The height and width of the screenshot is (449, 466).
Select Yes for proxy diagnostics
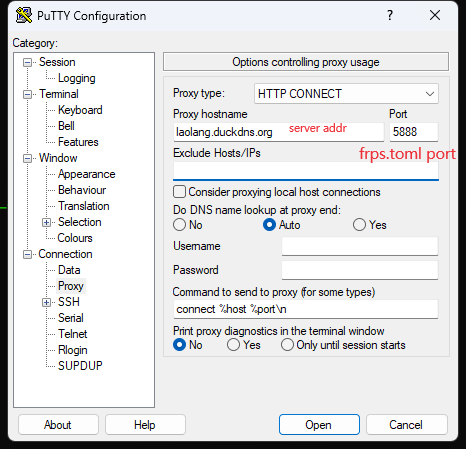tap(233, 345)
